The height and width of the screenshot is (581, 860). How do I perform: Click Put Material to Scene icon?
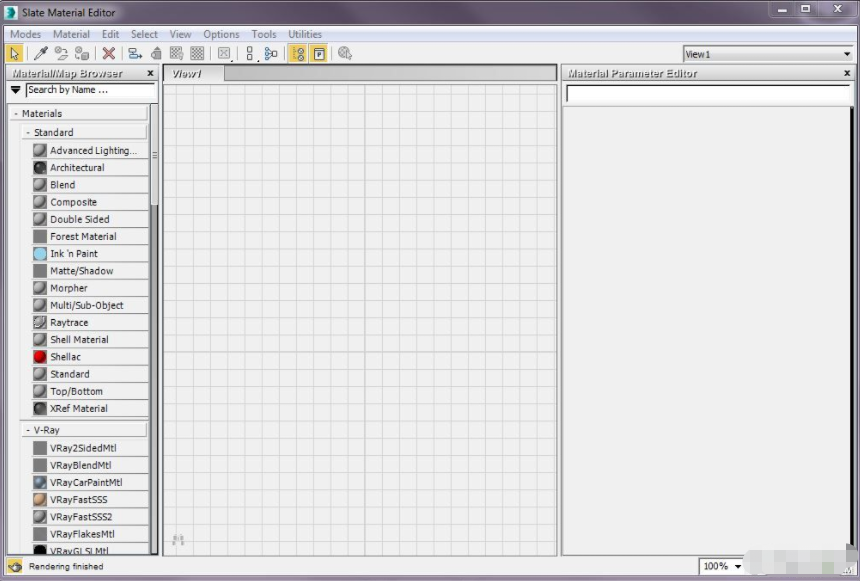coord(61,54)
